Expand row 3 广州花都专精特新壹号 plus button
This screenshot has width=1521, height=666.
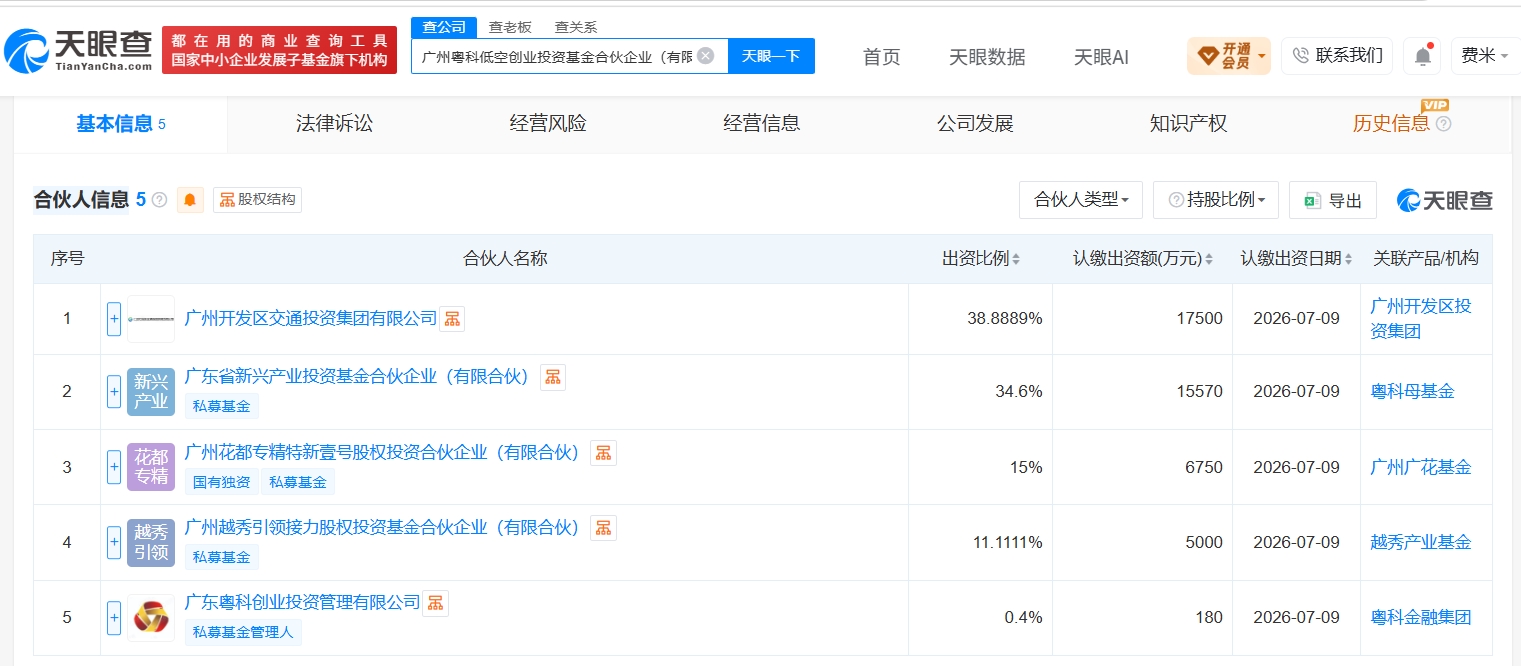pyautogui.click(x=114, y=467)
